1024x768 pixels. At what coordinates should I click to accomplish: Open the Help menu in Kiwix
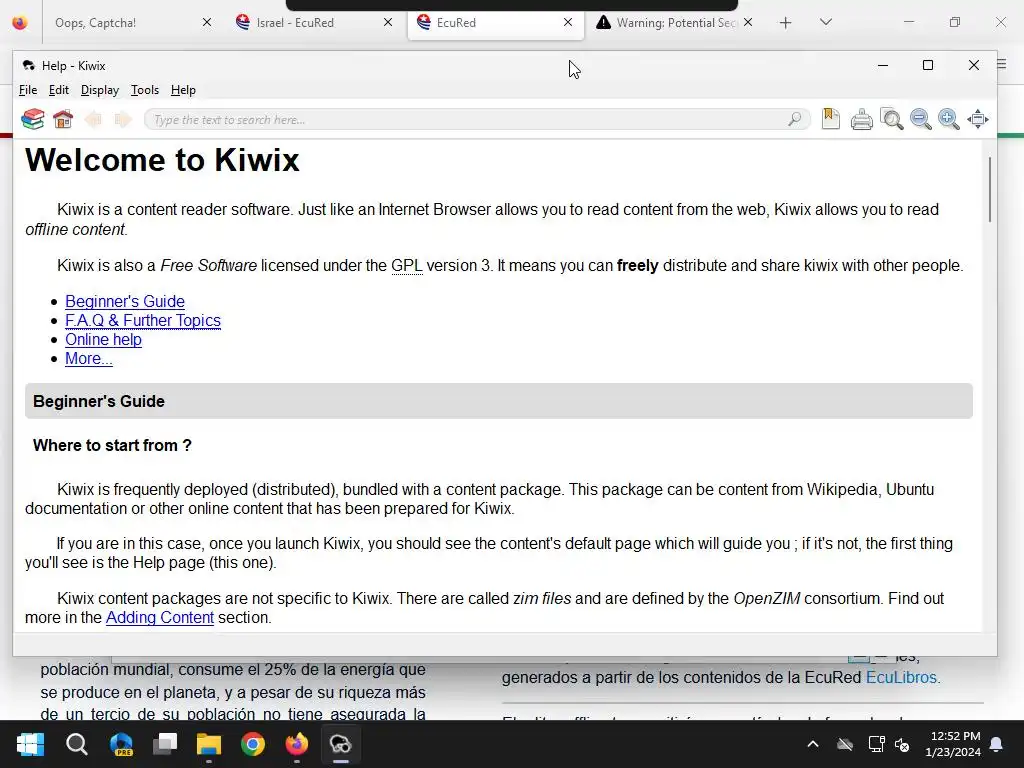(184, 90)
